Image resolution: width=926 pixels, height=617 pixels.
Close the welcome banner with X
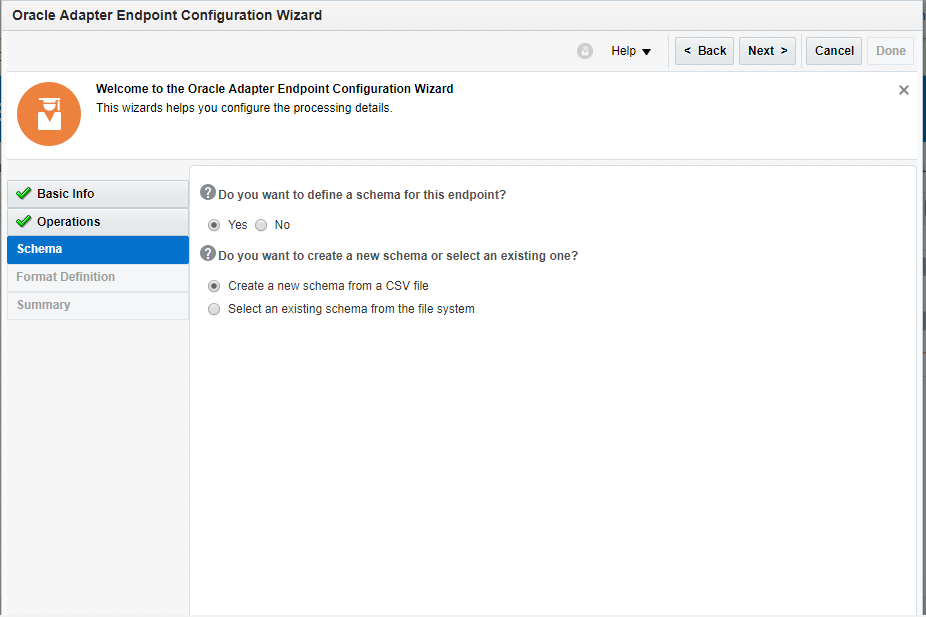pos(904,90)
